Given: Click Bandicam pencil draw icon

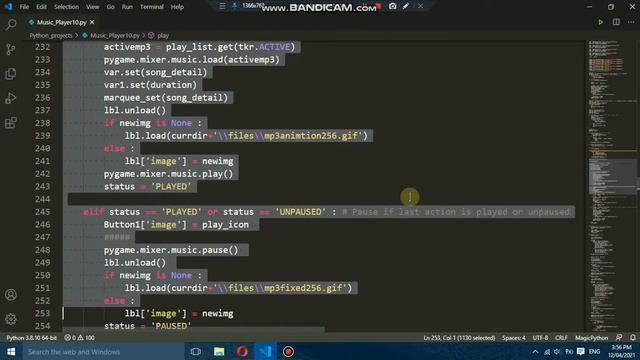Looking at the screenshot, I should (406, 6).
